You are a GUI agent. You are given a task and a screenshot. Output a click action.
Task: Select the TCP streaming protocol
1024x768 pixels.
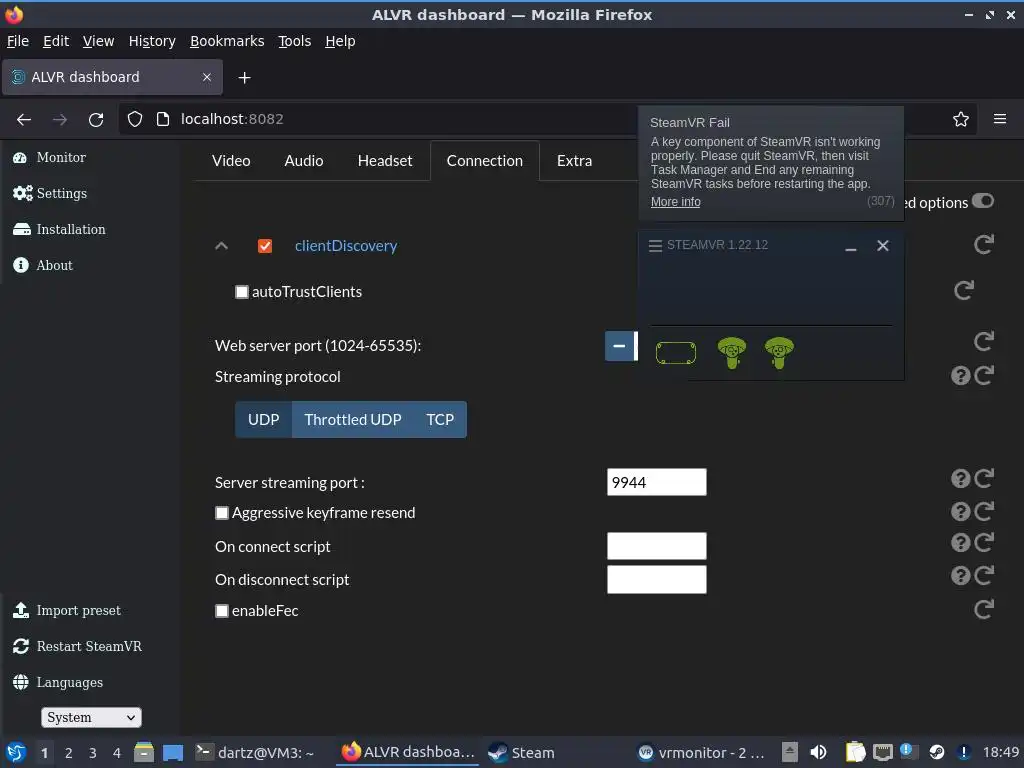coord(440,419)
